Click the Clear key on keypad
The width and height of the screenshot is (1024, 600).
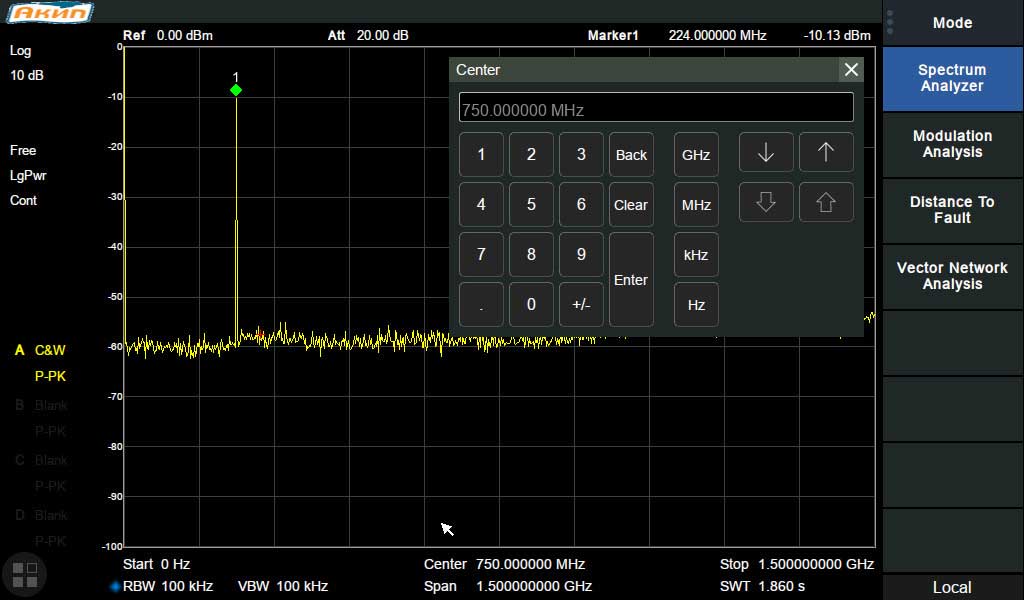[631, 204]
